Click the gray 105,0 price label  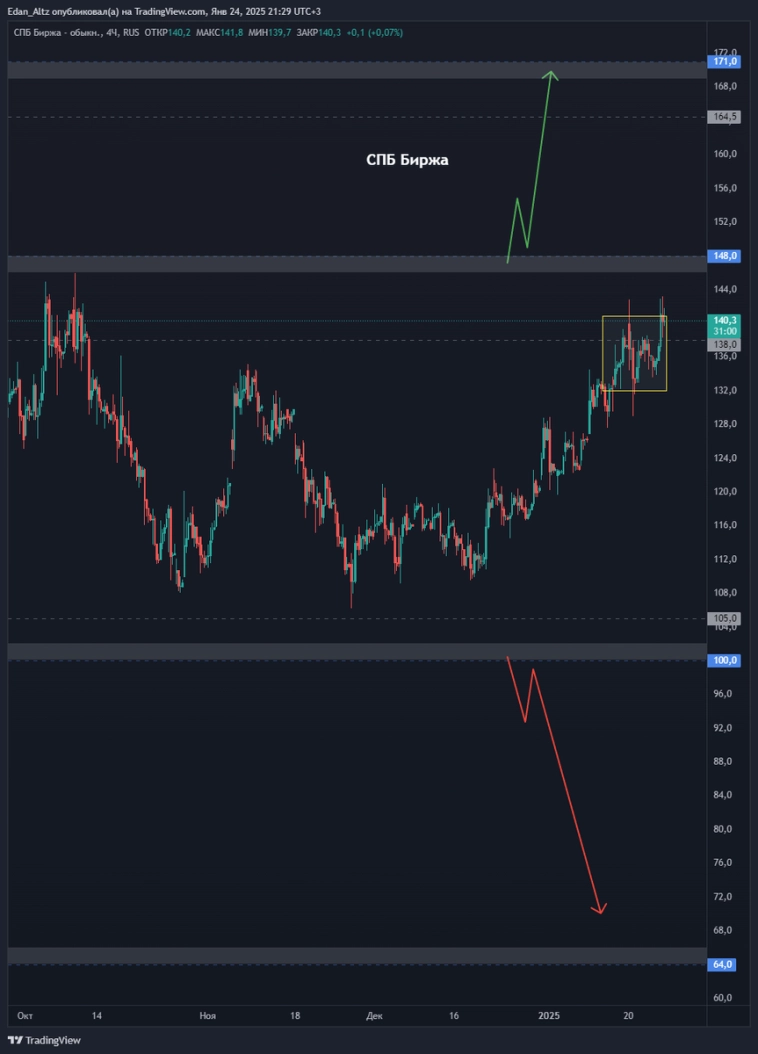[724, 618]
